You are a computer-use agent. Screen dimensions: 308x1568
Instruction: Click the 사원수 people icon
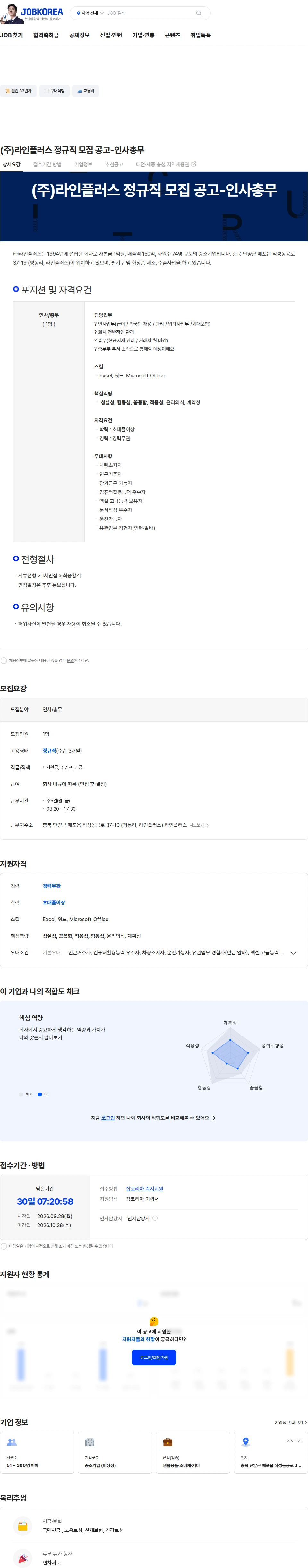pyautogui.click(x=12, y=1442)
